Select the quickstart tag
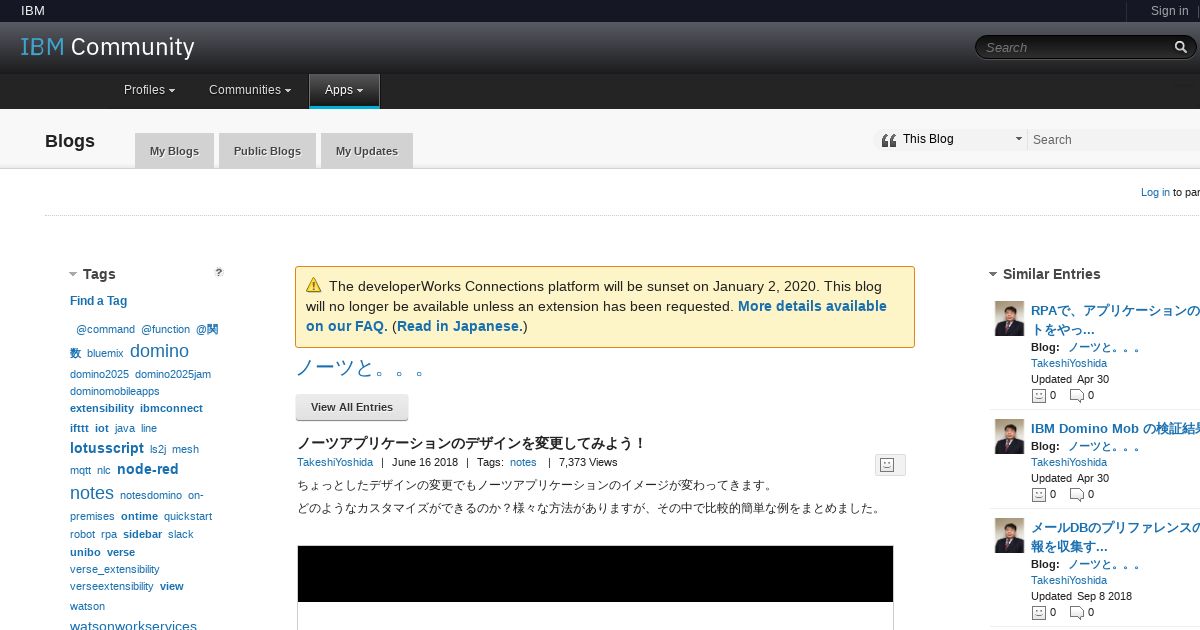The width and height of the screenshot is (1200, 630). (x=188, y=516)
